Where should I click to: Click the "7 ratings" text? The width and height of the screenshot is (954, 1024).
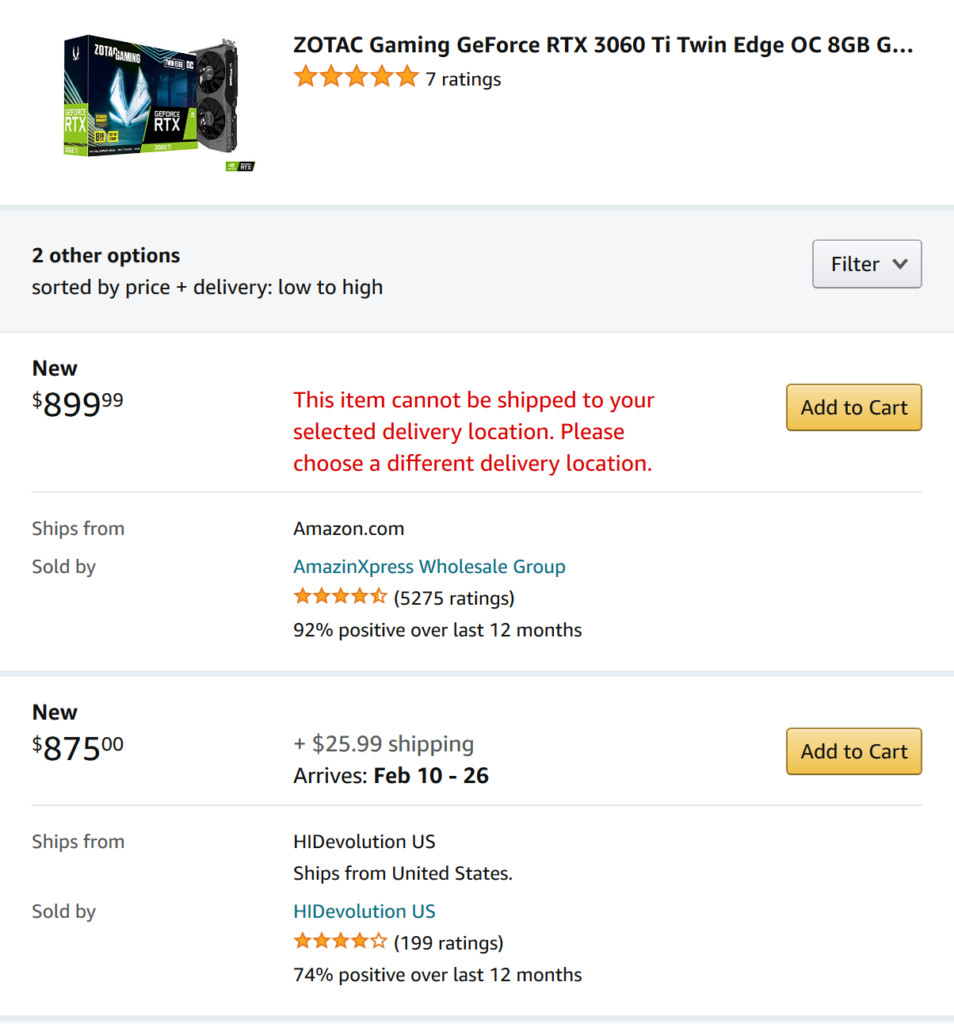[x=463, y=79]
